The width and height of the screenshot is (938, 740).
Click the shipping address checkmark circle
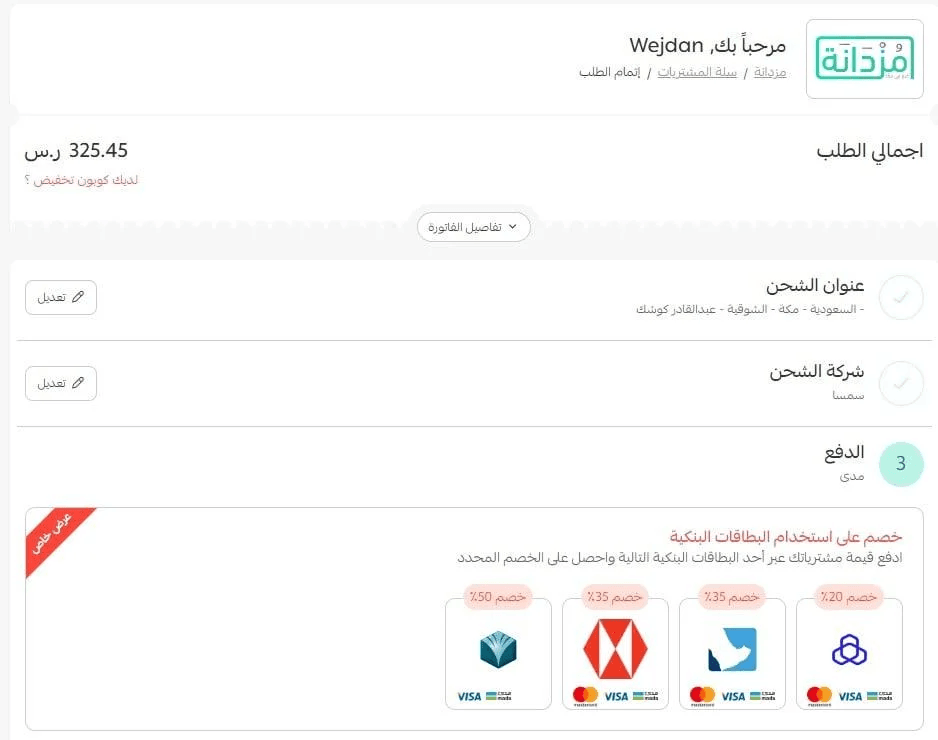click(x=901, y=297)
